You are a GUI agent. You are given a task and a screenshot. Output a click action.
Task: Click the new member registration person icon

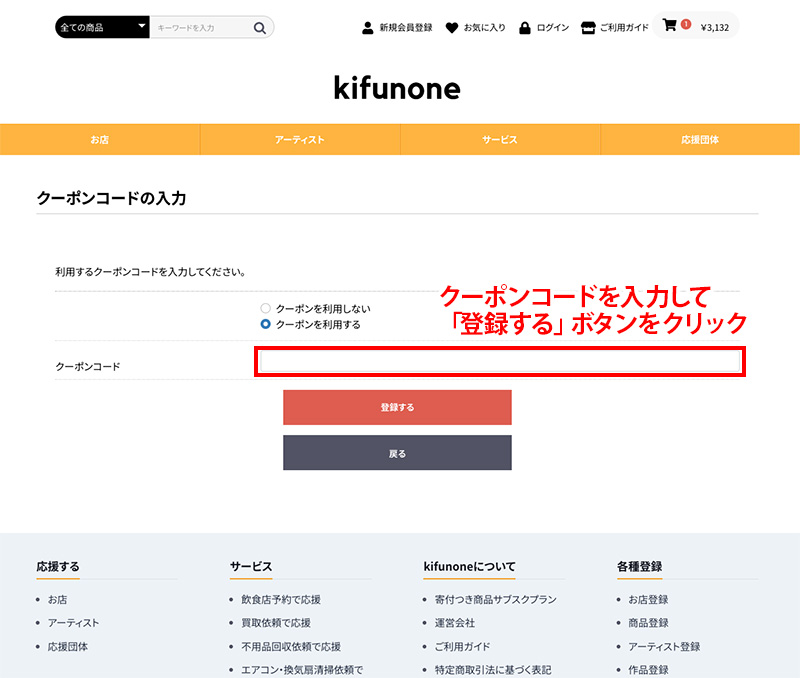[x=367, y=28]
